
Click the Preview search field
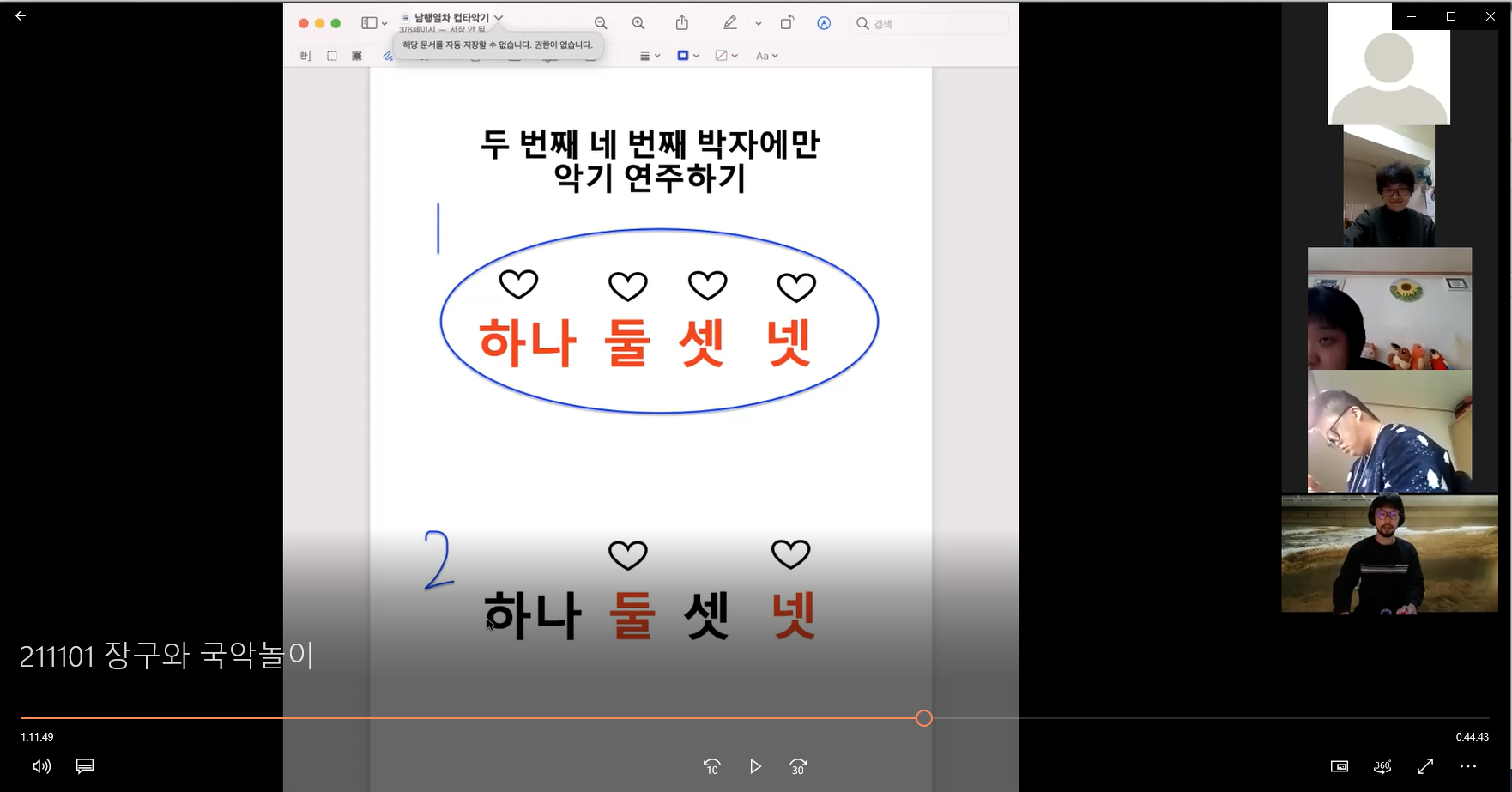pyautogui.click(x=930, y=23)
